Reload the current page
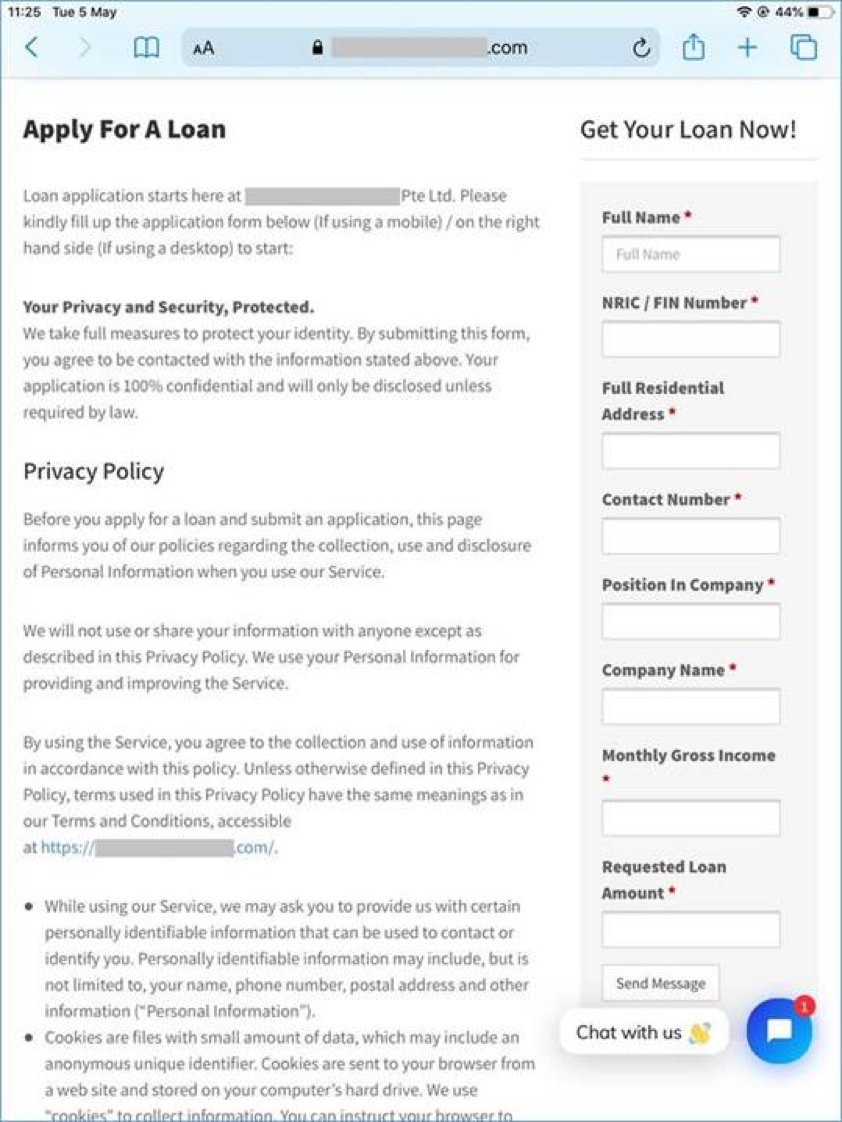 [x=641, y=47]
